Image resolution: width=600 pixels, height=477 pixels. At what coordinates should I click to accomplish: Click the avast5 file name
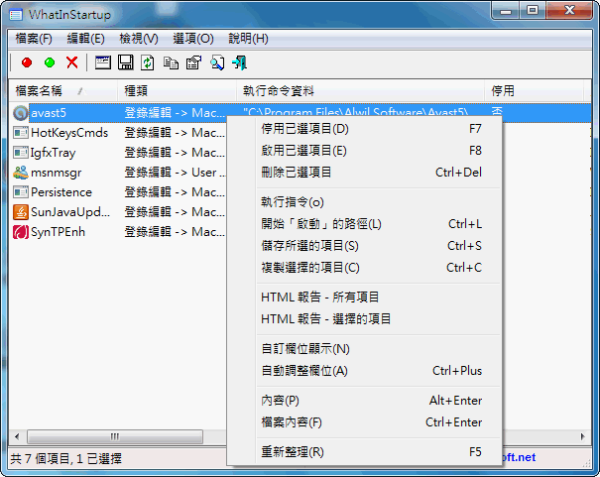click(49, 113)
